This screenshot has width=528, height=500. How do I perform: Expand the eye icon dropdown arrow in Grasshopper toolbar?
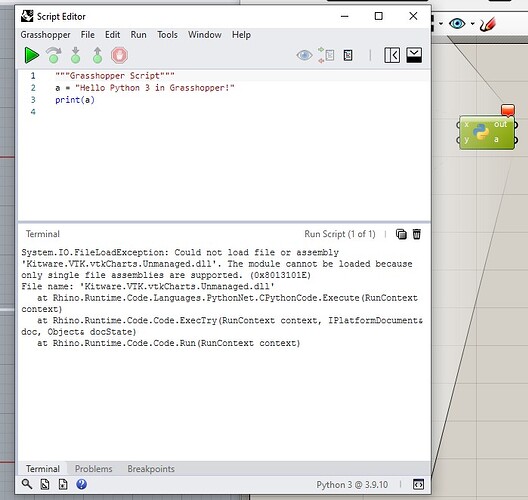(473, 24)
